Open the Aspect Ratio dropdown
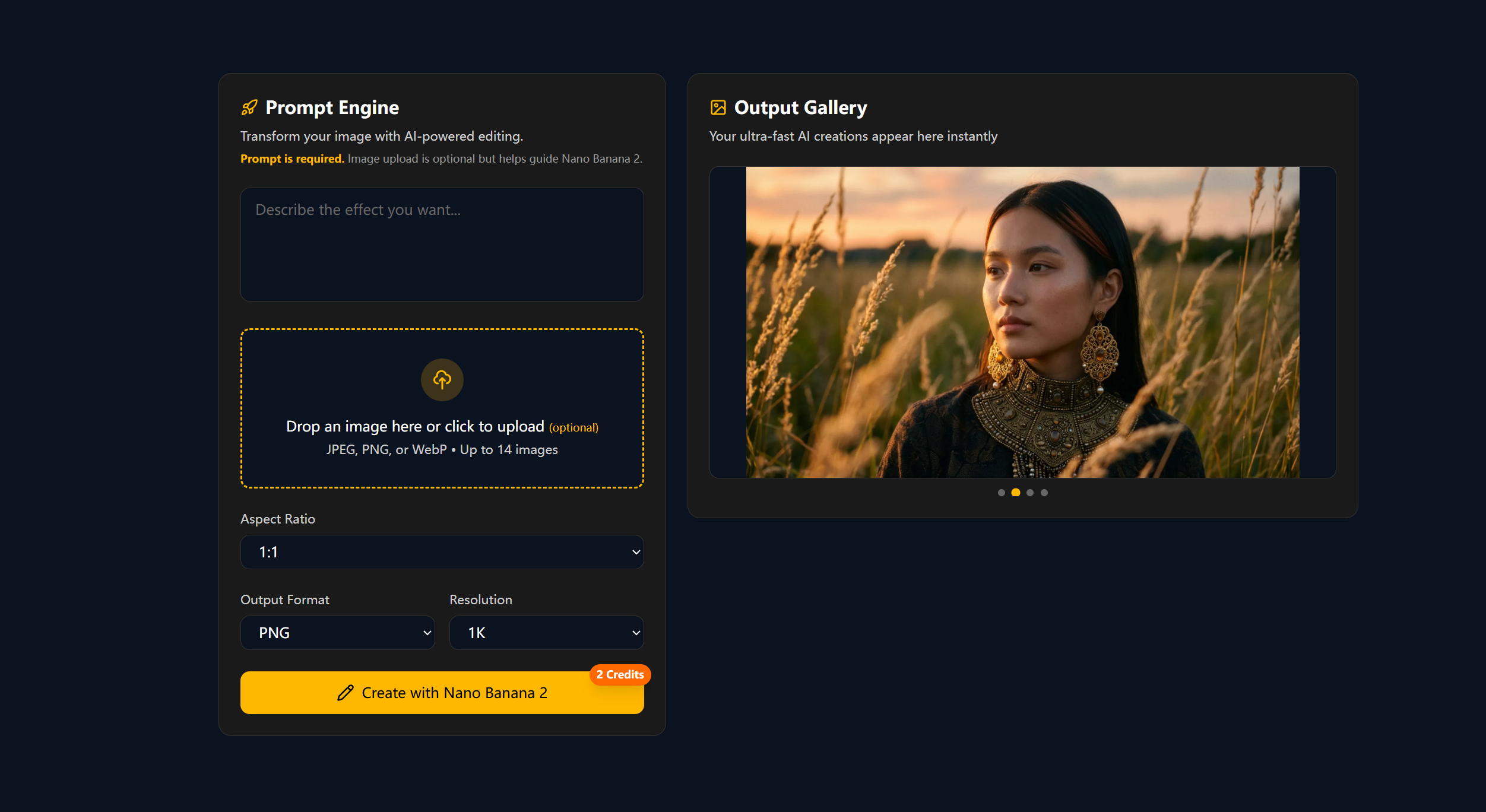1486x812 pixels. pos(442,552)
